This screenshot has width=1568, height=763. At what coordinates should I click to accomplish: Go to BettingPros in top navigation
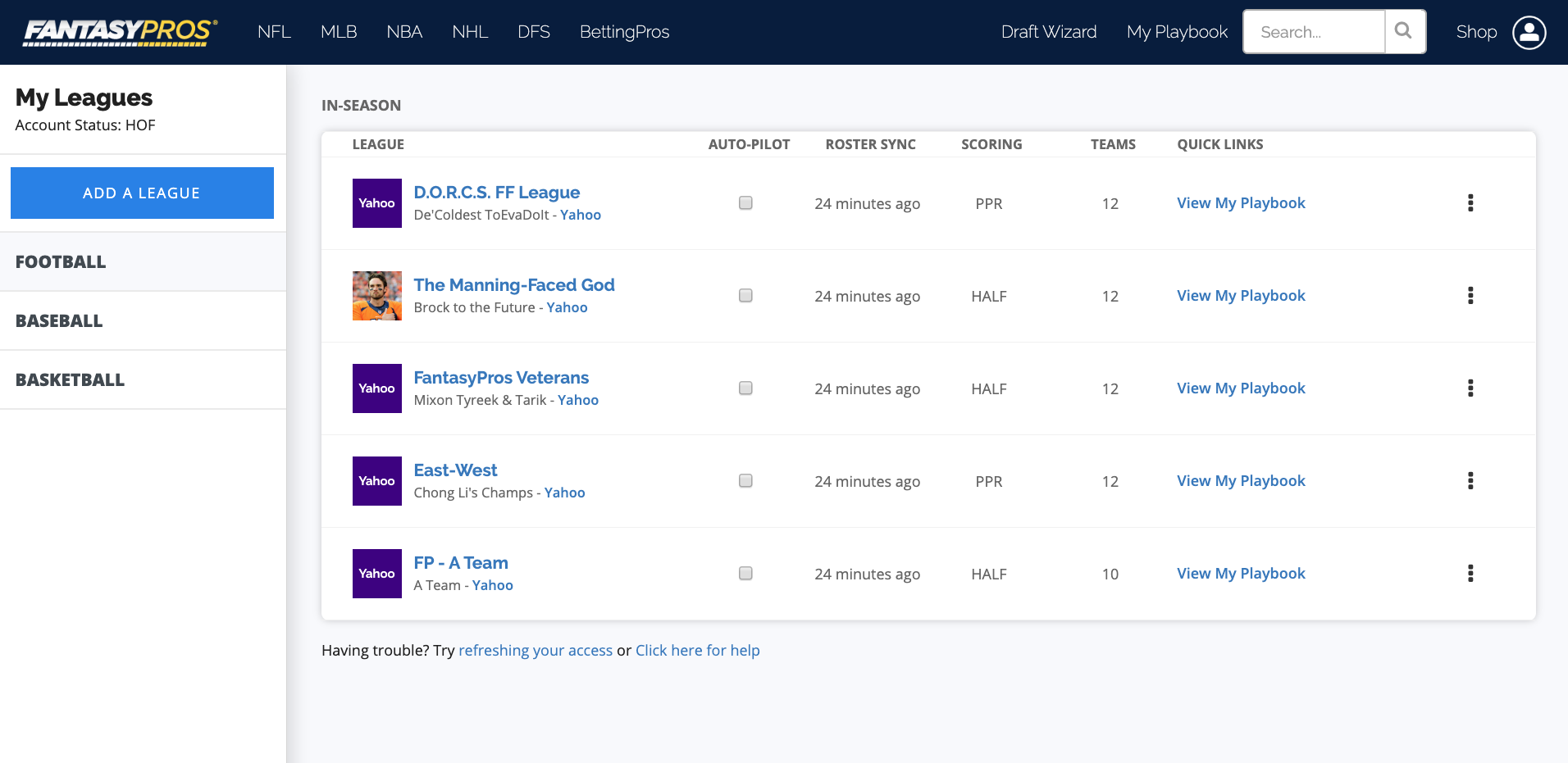625,32
